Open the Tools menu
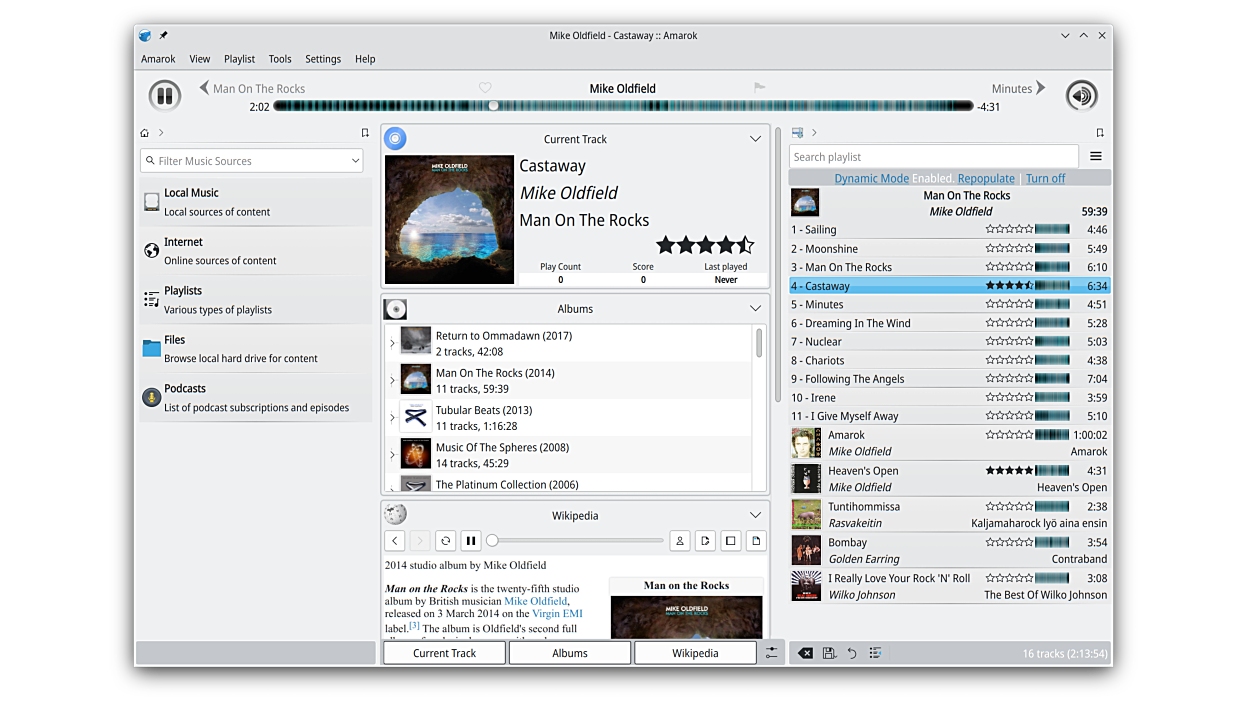 [280, 59]
